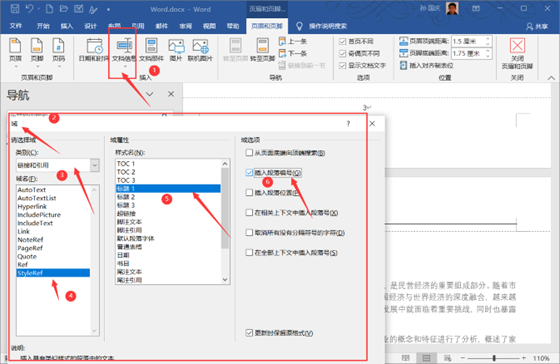Enable 在全部上下文中插入段落号 checkbox
This screenshot has height=364, width=560.
click(x=249, y=253)
